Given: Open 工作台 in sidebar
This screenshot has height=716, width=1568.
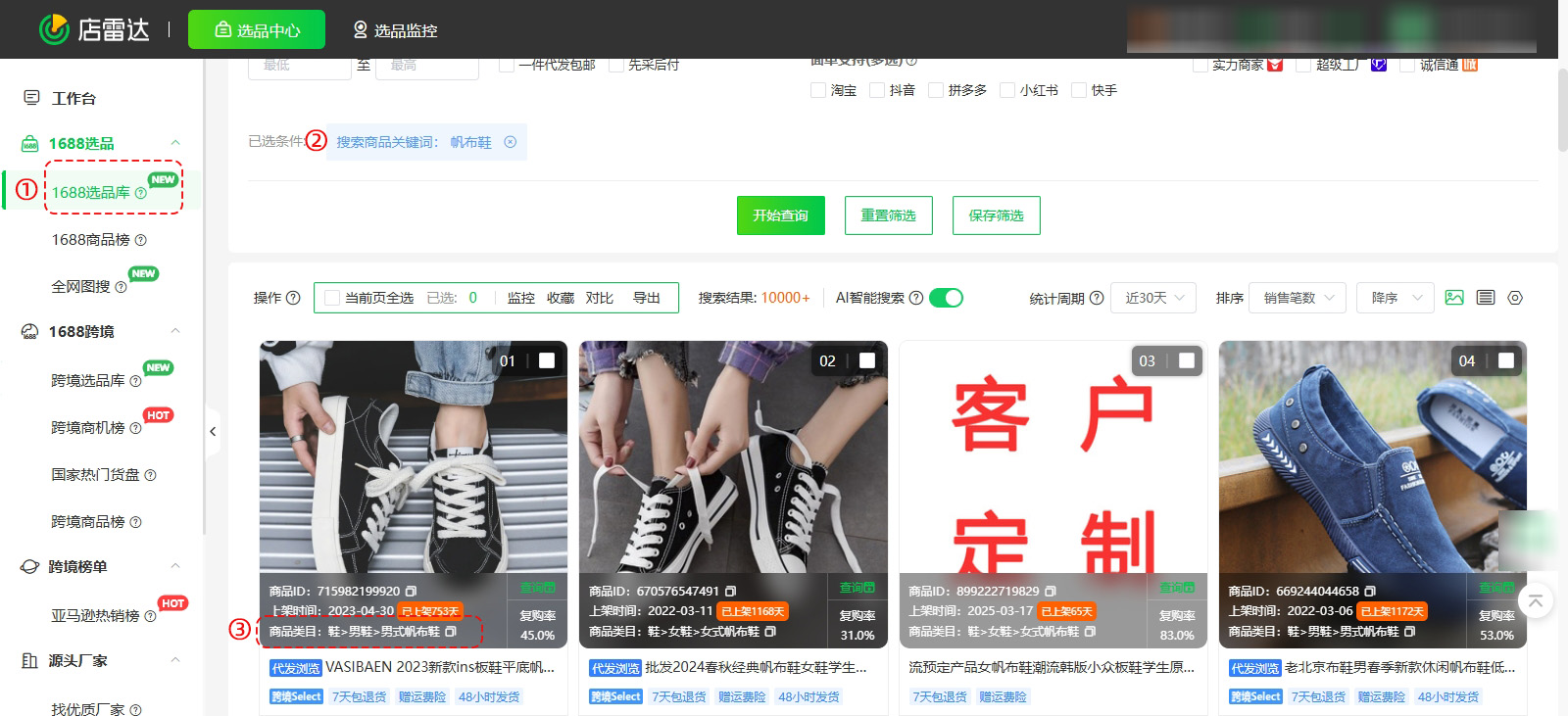Looking at the screenshot, I should click(x=73, y=98).
